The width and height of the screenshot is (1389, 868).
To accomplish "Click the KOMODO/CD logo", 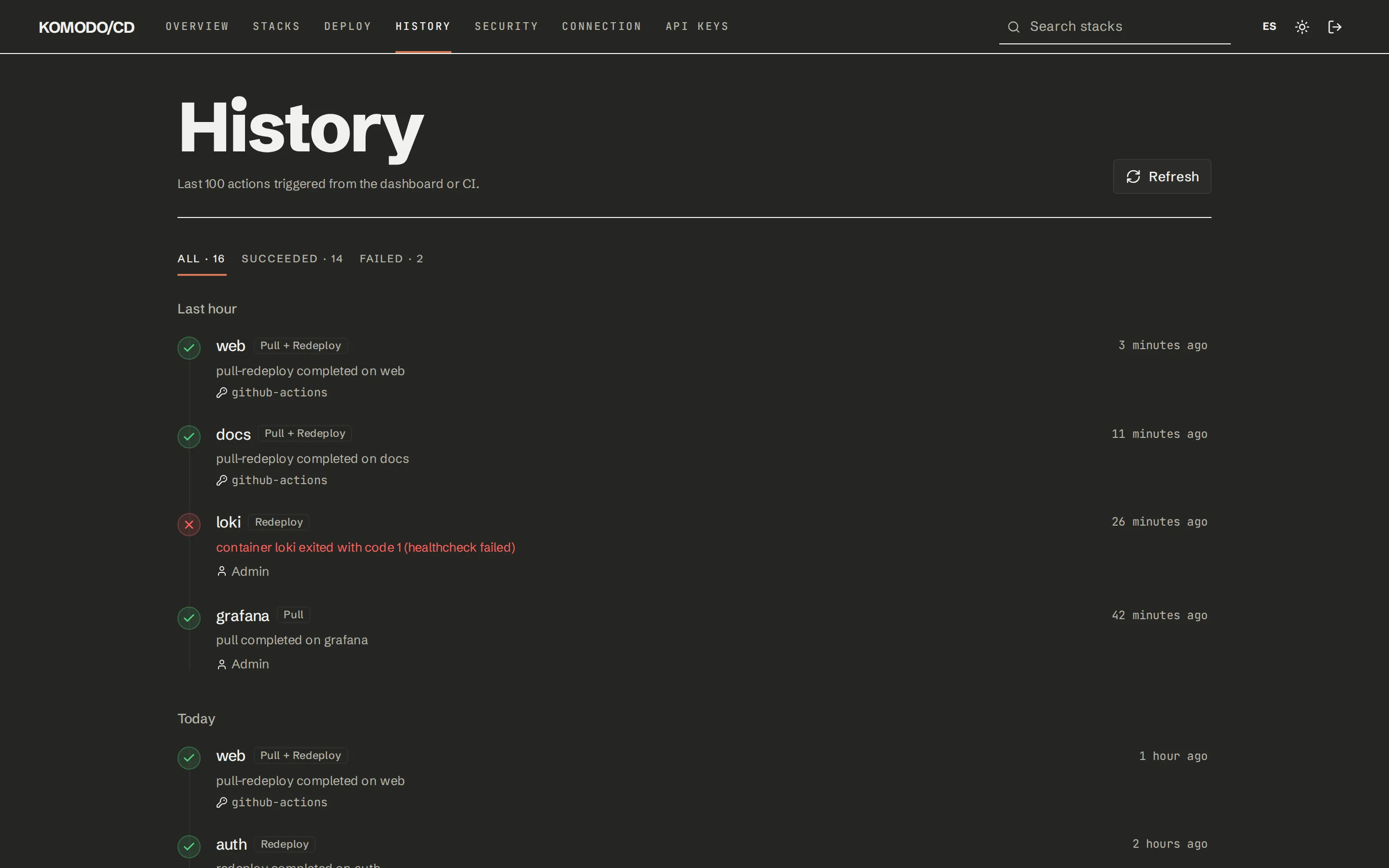I will pos(87,27).
